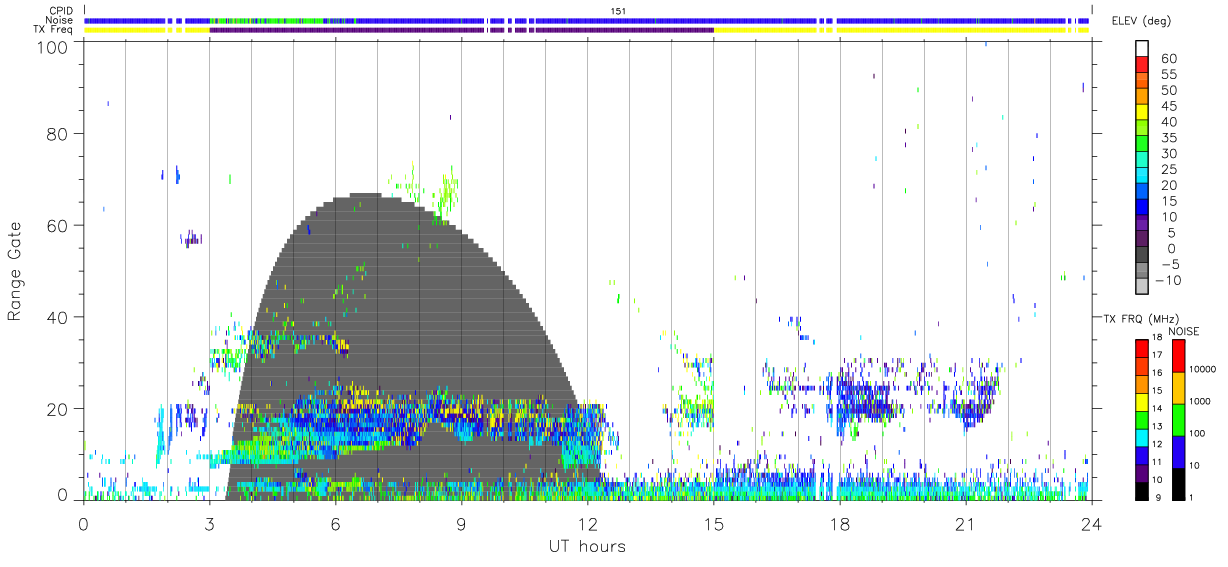Click the blue 15–20 swatch in ELEV colorbar
This screenshot has height=567, width=1228.
pyautogui.click(x=1142, y=192)
